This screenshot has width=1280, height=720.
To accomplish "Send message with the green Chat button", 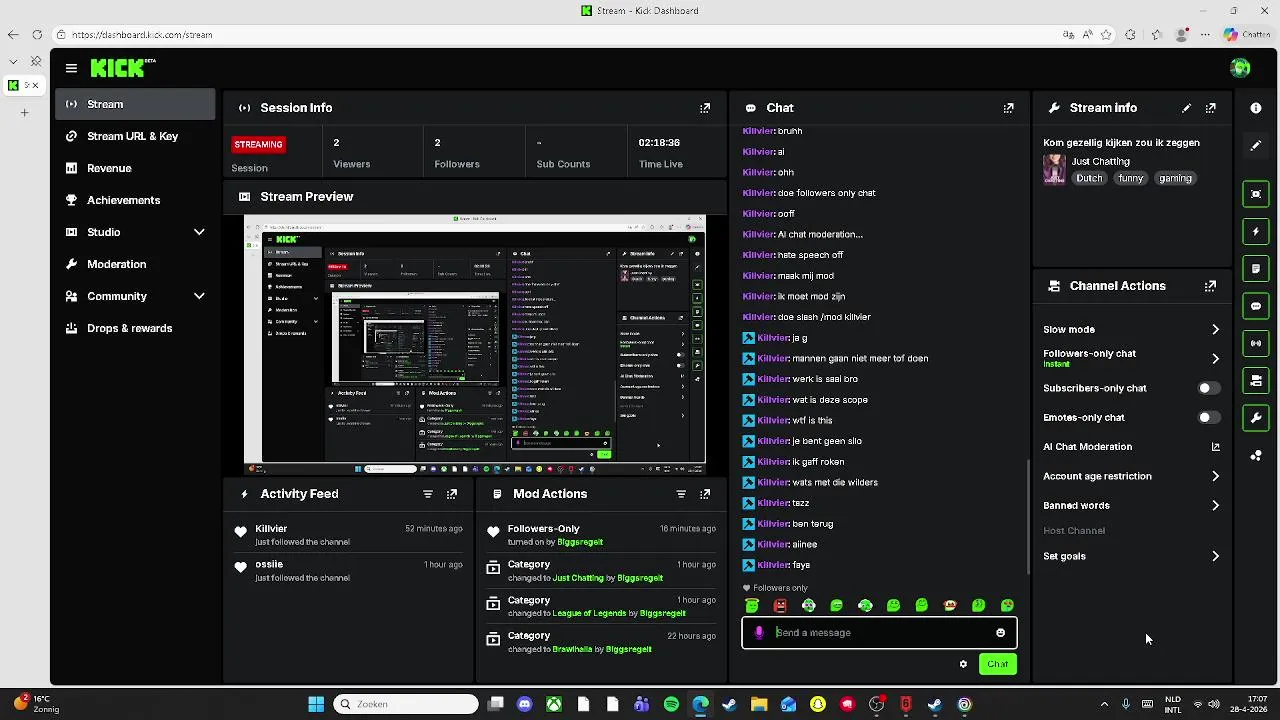I will [x=997, y=664].
